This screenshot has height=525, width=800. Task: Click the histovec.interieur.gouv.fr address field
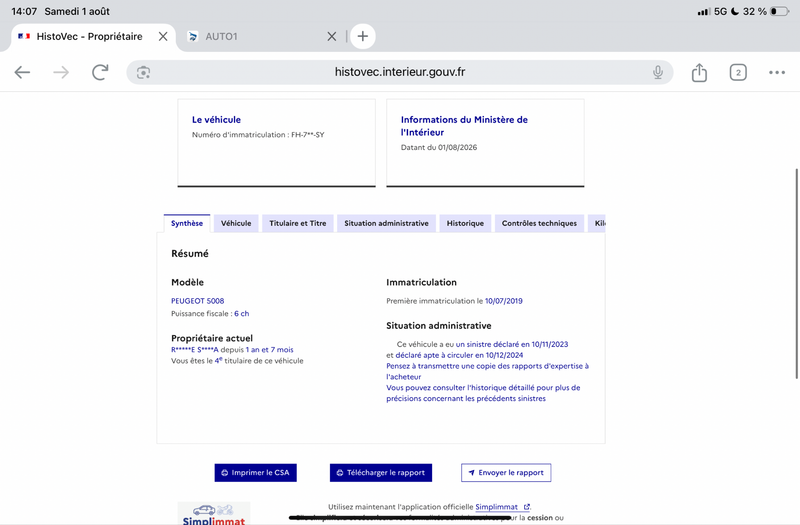pyautogui.click(x=399, y=72)
